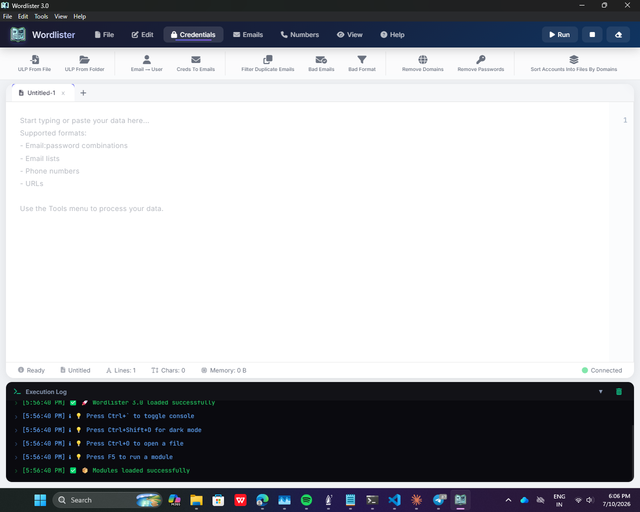Open the Help menu in menu bar

coord(80,16)
